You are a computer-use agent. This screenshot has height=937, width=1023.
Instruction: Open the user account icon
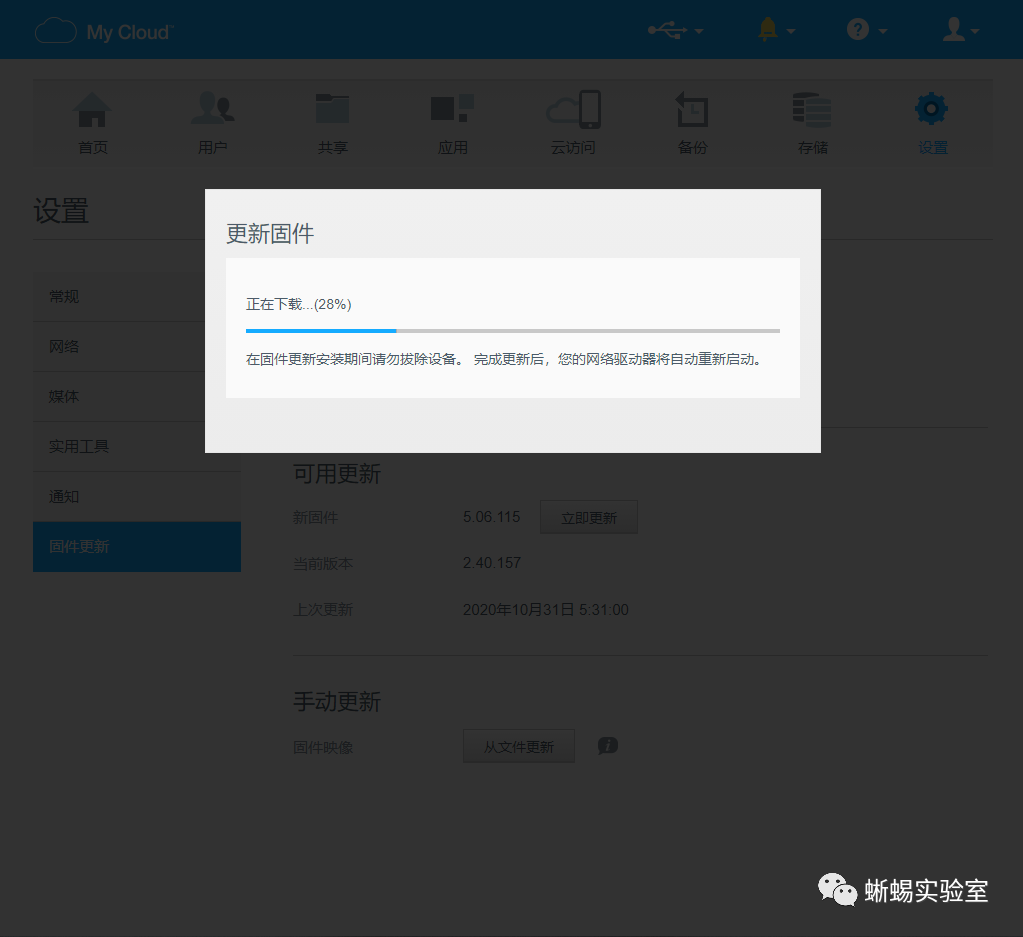pyautogui.click(x=953, y=29)
